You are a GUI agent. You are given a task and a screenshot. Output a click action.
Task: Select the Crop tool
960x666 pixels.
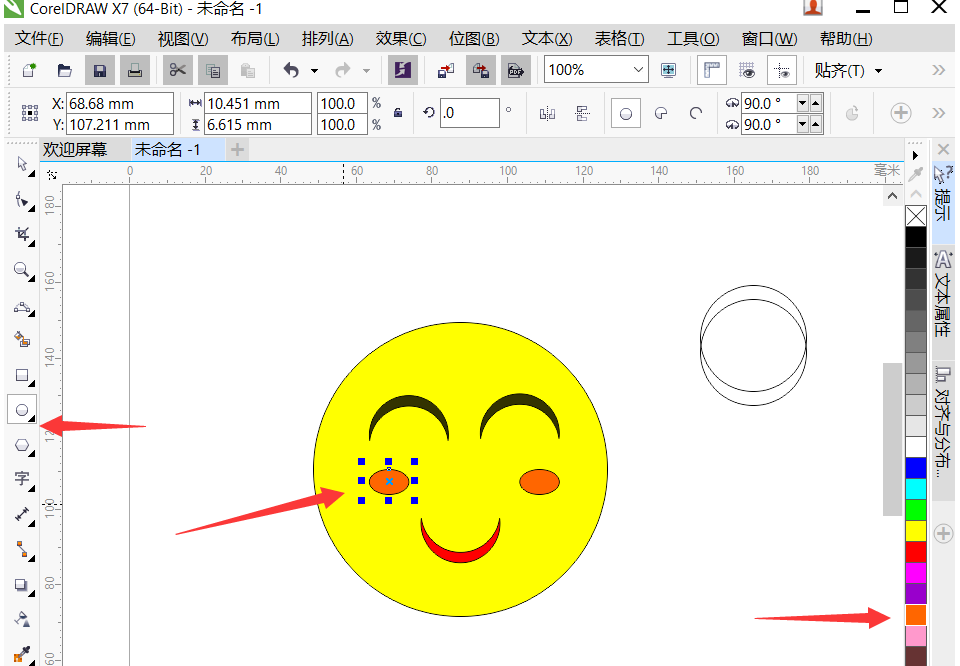point(22,235)
